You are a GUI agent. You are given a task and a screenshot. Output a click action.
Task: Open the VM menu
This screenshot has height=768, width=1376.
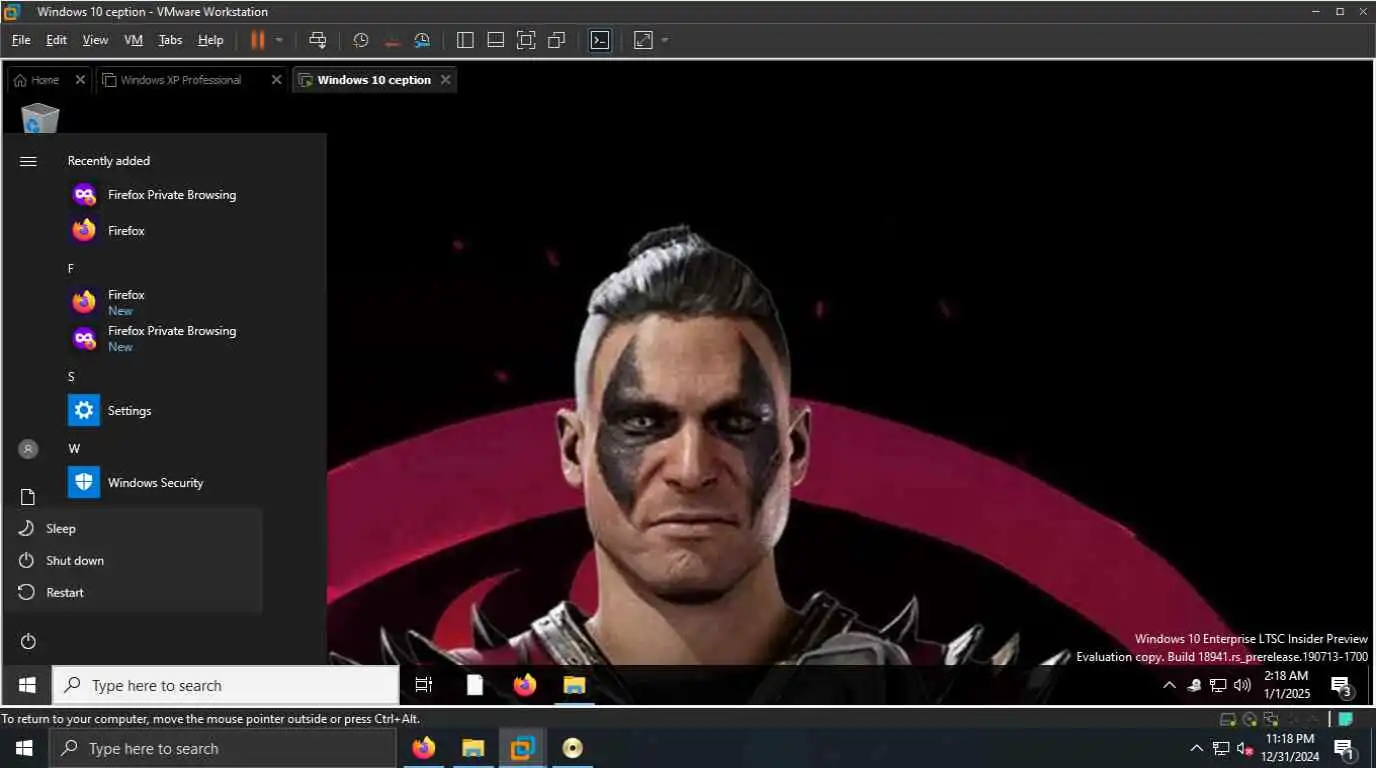pos(133,40)
